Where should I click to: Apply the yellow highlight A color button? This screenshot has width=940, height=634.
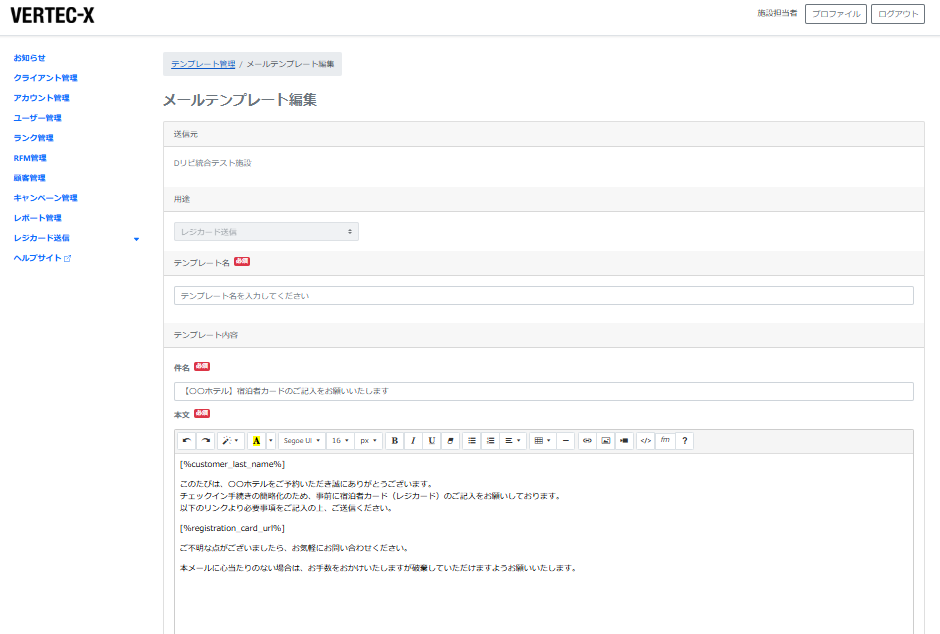[x=256, y=440]
